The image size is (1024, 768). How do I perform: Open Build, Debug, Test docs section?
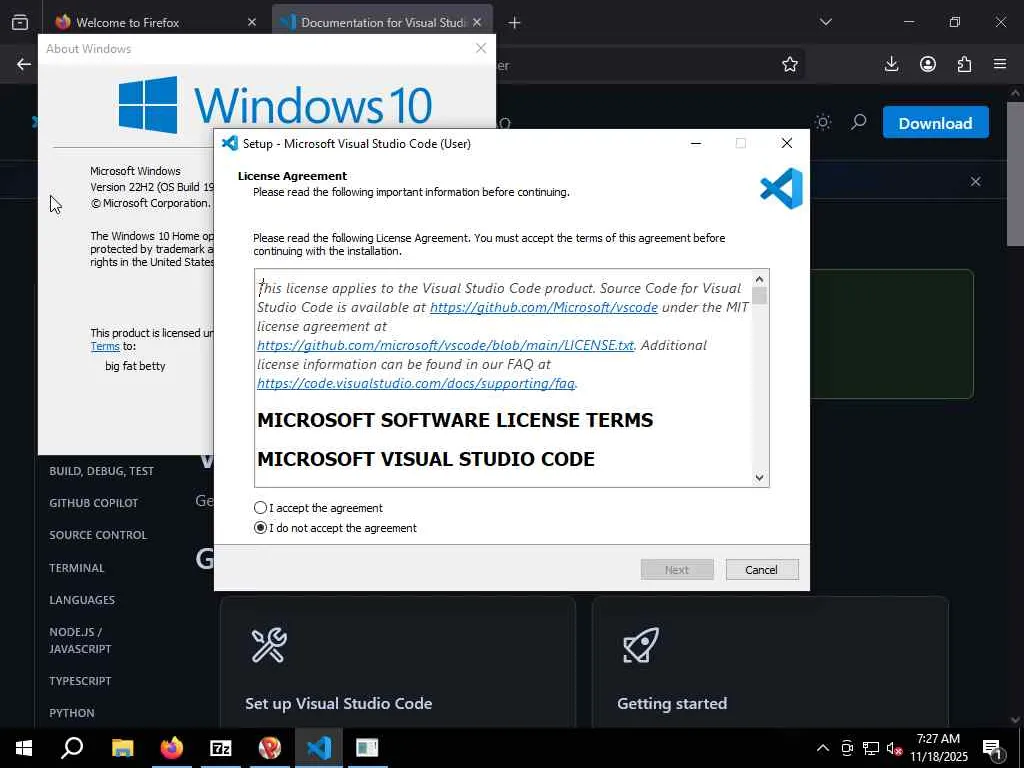pyautogui.click(x=101, y=471)
